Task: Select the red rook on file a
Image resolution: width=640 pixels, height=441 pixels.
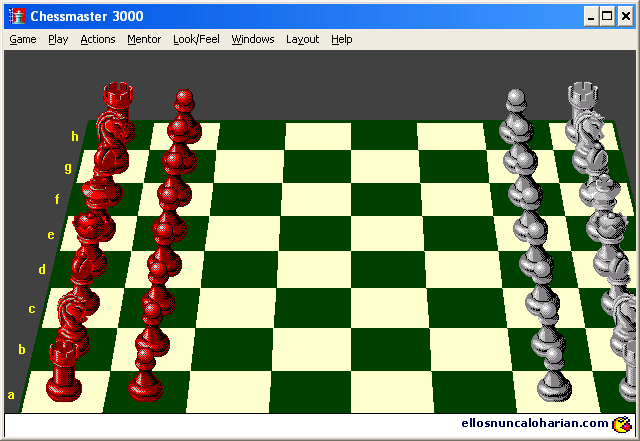Action: tap(64, 372)
